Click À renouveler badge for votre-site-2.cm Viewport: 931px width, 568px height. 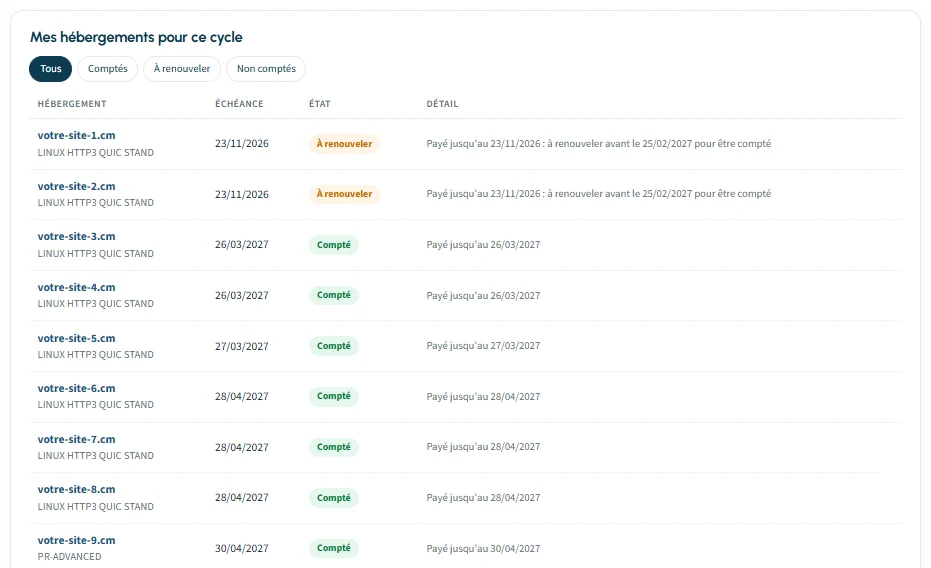tap(344, 194)
